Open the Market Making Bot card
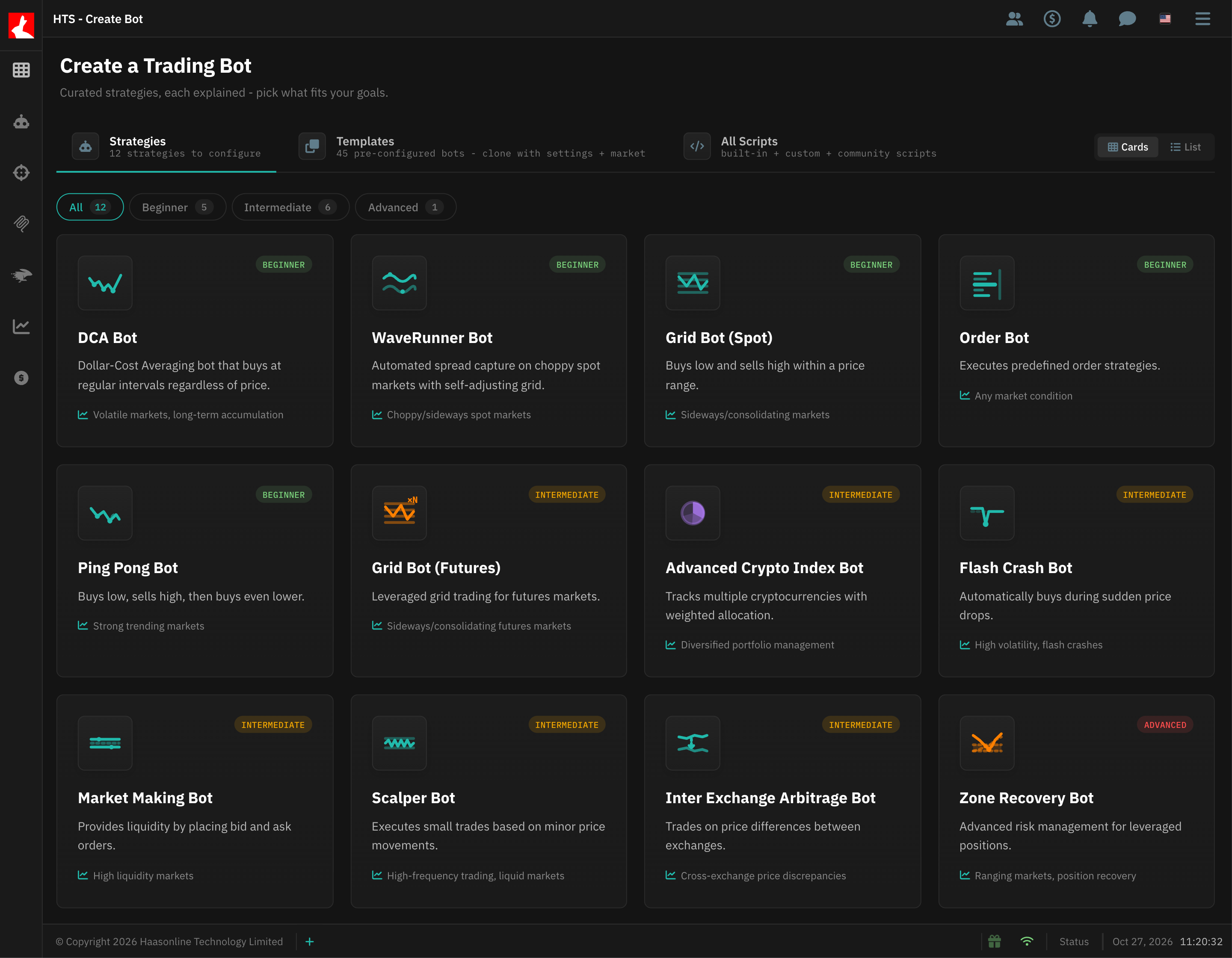Image resolution: width=1232 pixels, height=958 pixels. tap(195, 801)
